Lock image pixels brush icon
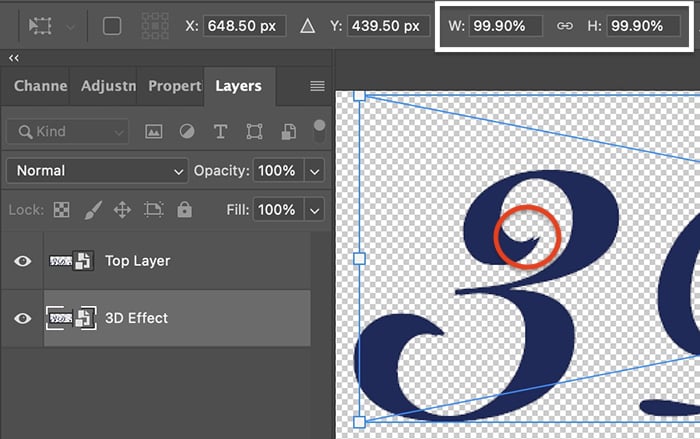The height and width of the screenshot is (439, 700). coord(93,209)
